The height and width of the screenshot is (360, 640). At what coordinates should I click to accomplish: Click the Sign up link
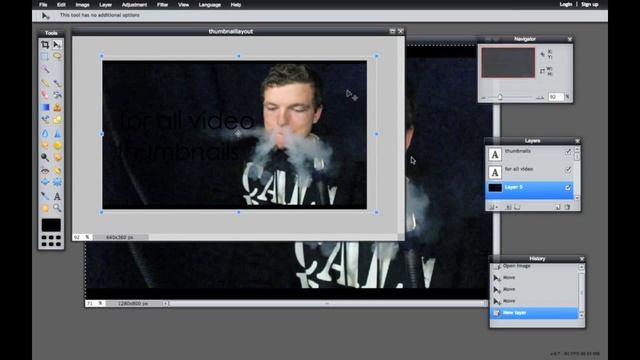[x=590, y=4]
